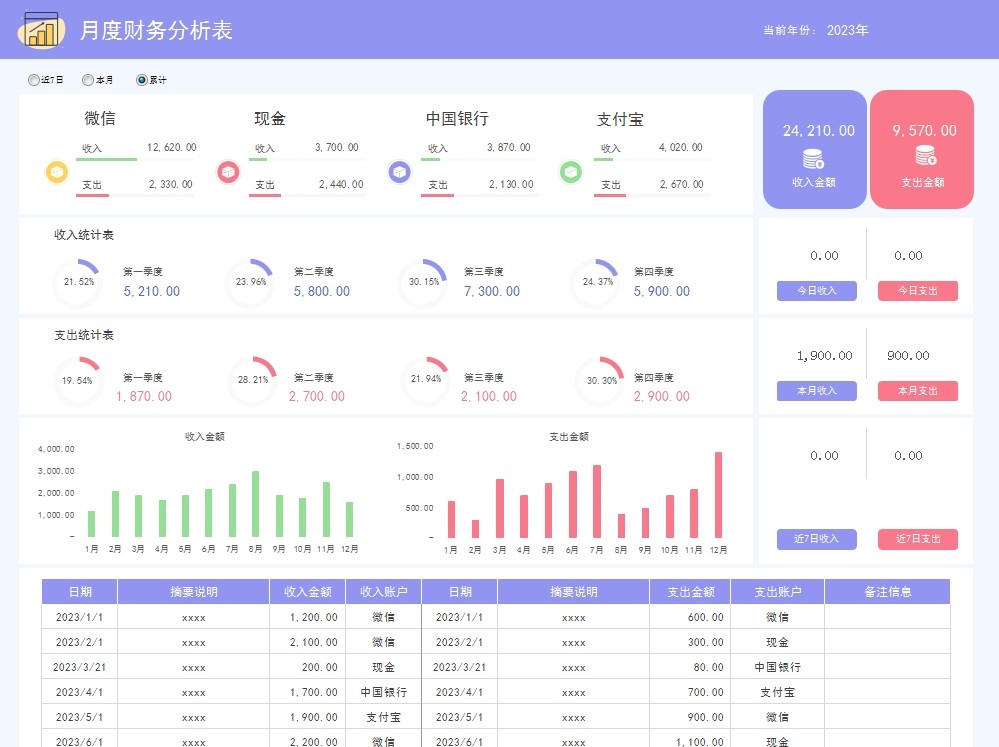This screenshot has height=747, width=999.
Task: Click fourth quarter expense amount 2,900.00
Action: 661,396
